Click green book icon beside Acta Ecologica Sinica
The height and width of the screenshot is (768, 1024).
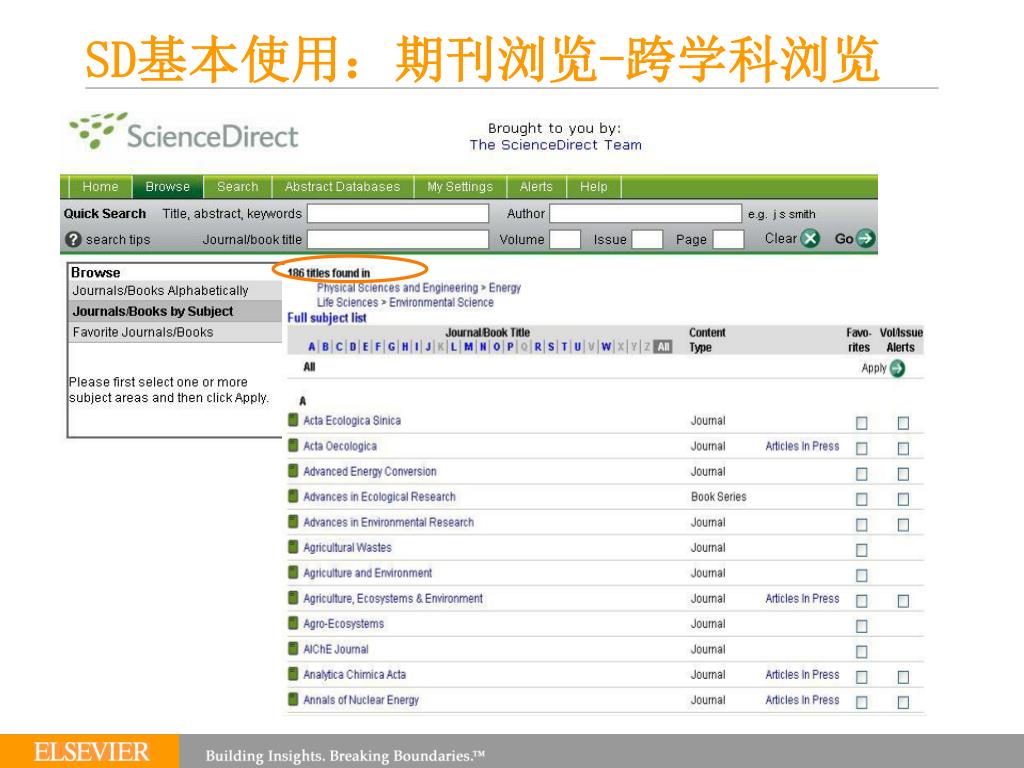pyautogui.click(x=293, y=420)
